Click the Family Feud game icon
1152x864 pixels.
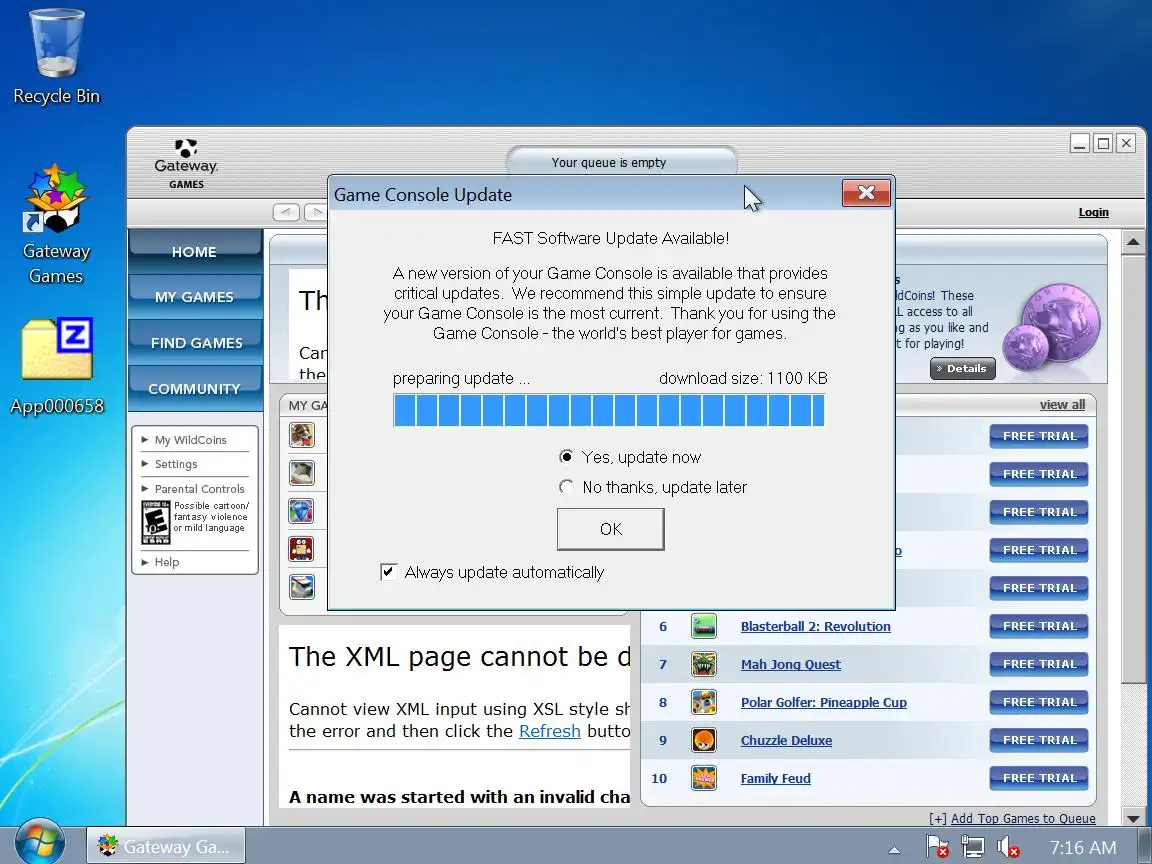(x=704, y=778)
